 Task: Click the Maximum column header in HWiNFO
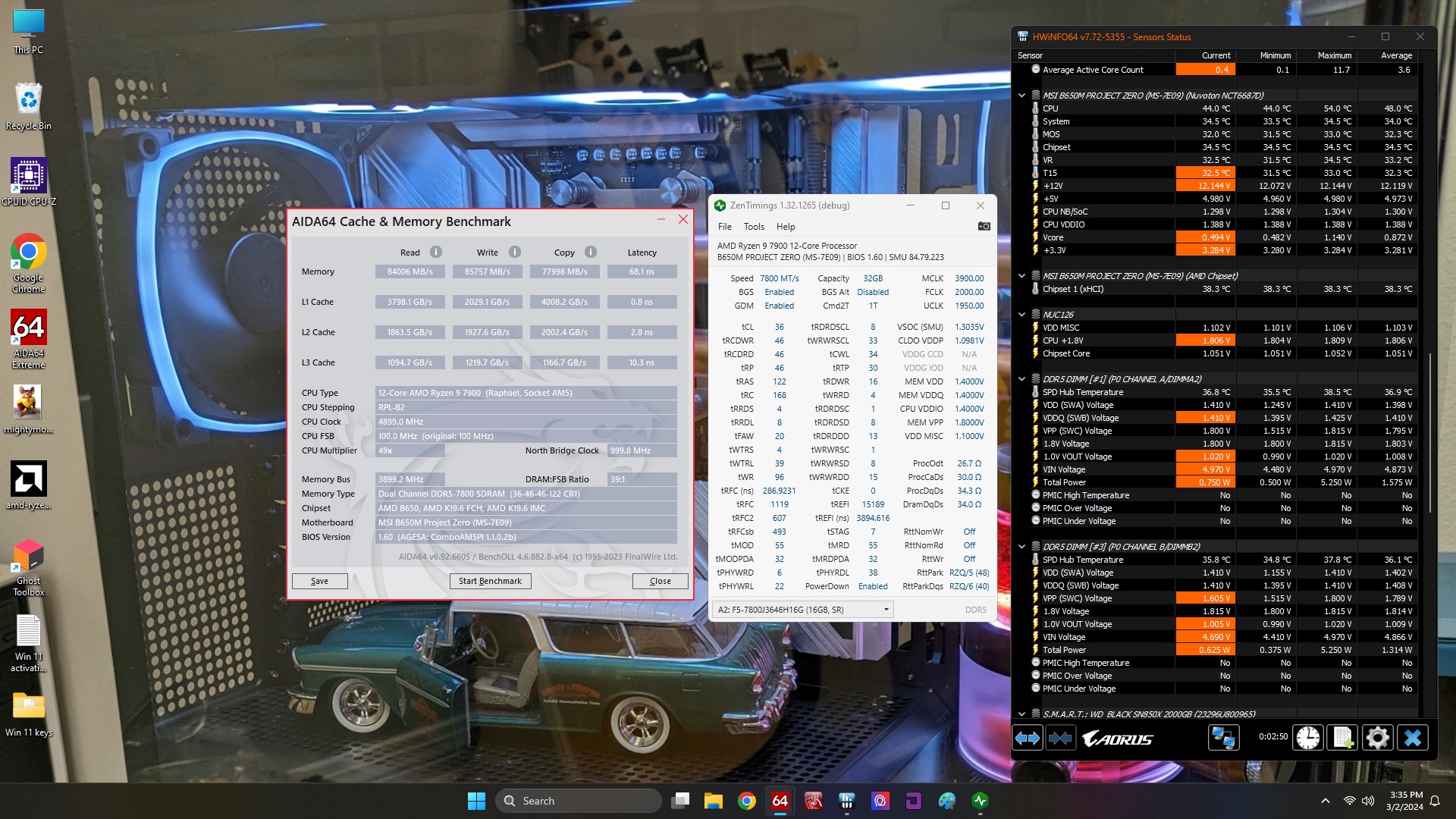[x=1327, y=55]
